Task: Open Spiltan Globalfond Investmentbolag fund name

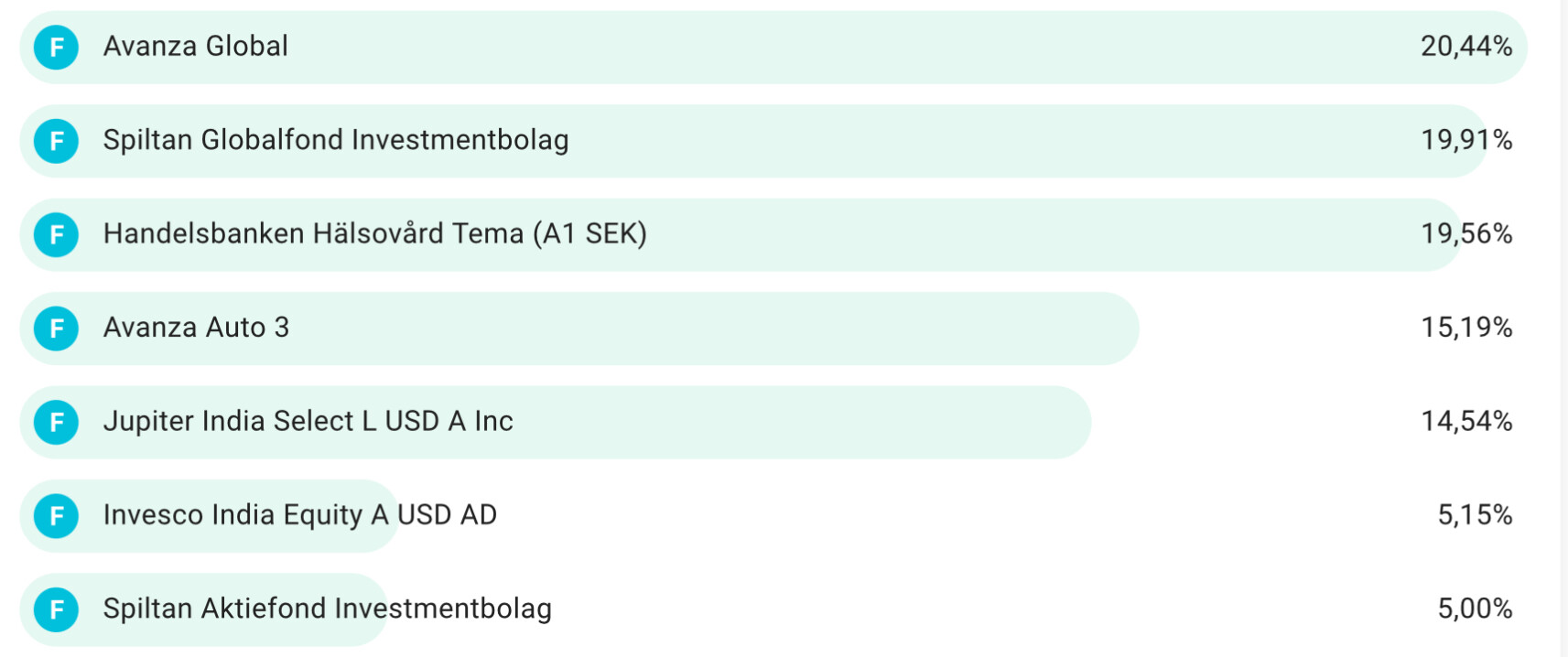Action: [335, 140]
